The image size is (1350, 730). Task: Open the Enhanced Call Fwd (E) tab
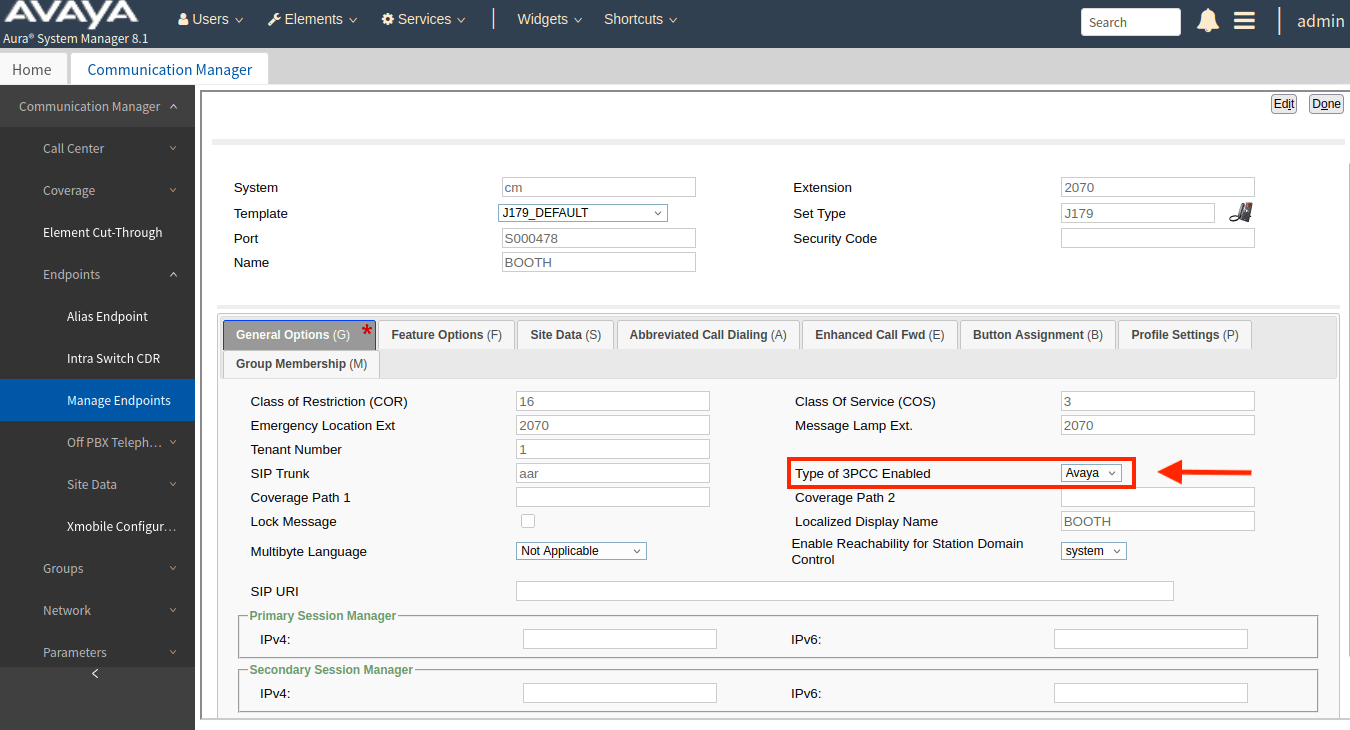click(x=880, y=335)
